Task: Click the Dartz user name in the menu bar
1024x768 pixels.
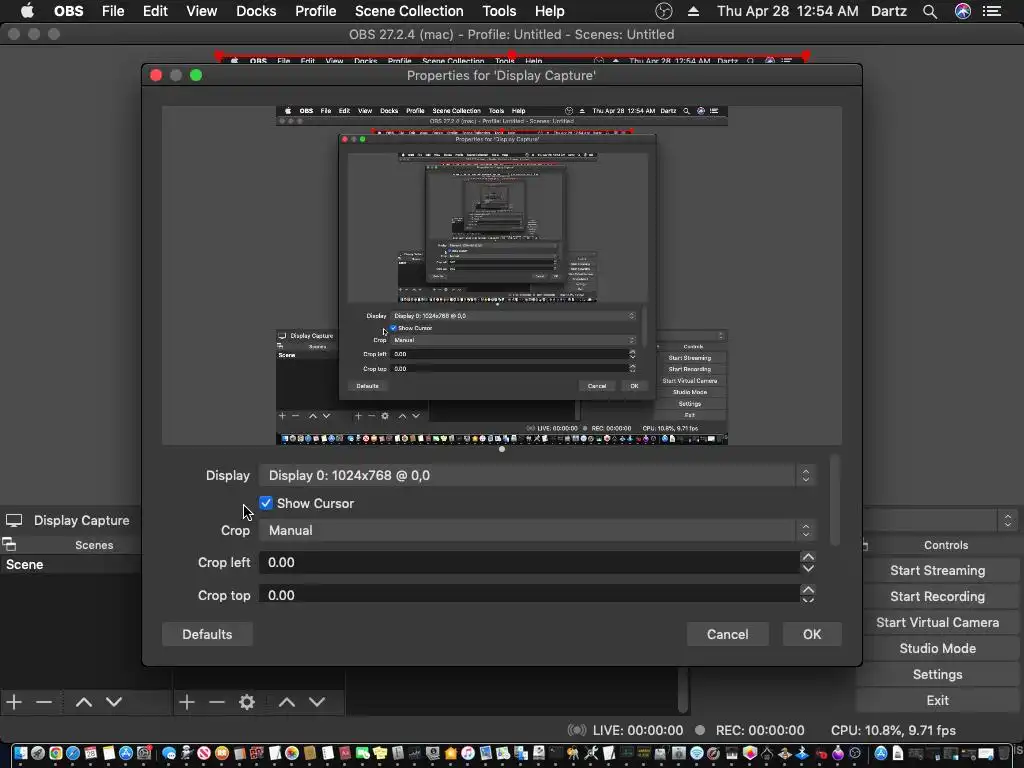Action: [x=888, y=11]
